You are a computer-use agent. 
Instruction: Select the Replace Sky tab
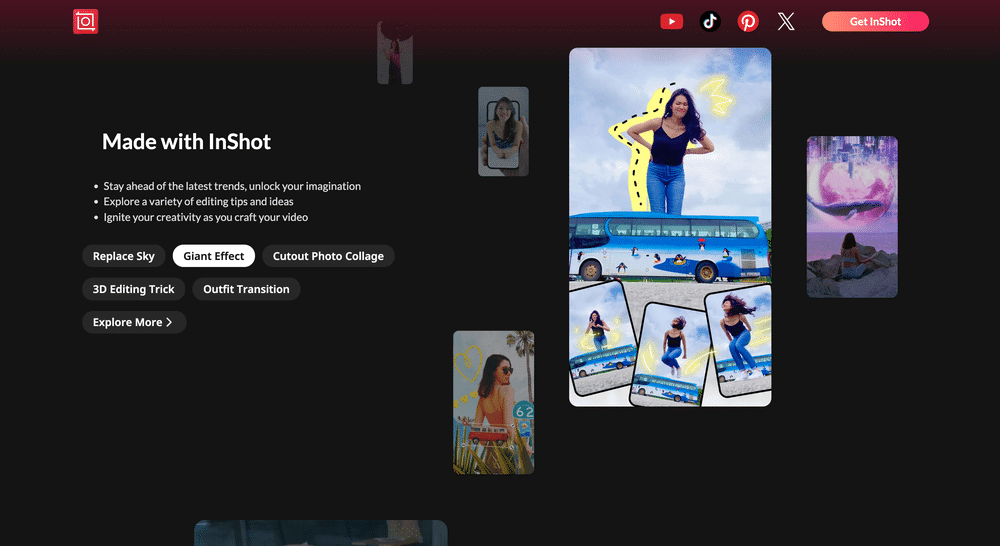pos(124,256)
